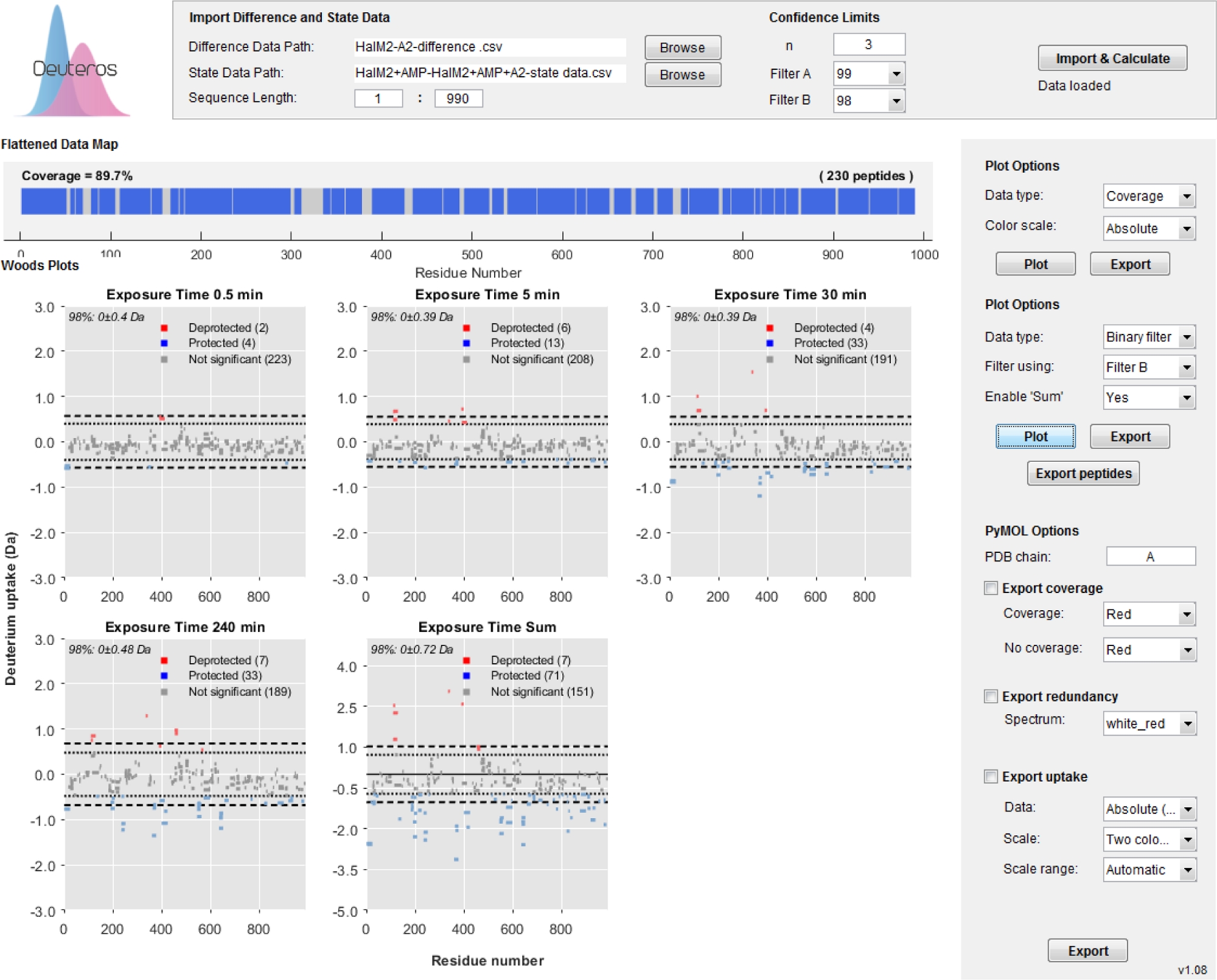Click the Deuteros logo image
The height and width of the screenshot is (980, 1217).
click(x=73, y=64)
